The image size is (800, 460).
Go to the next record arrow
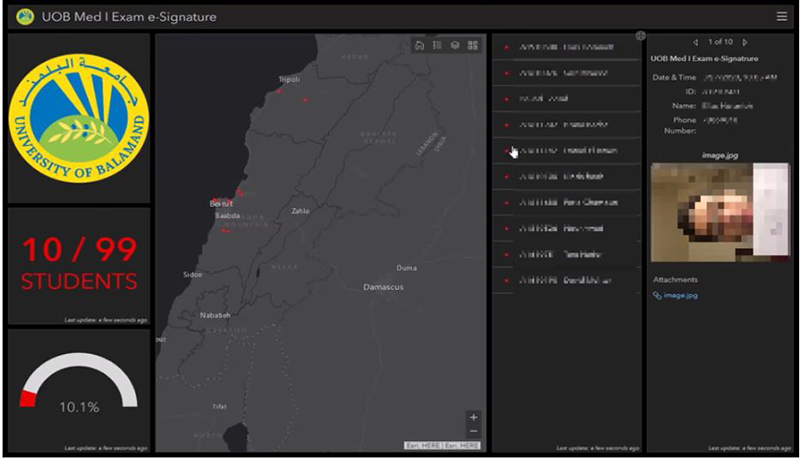point(745,42)
